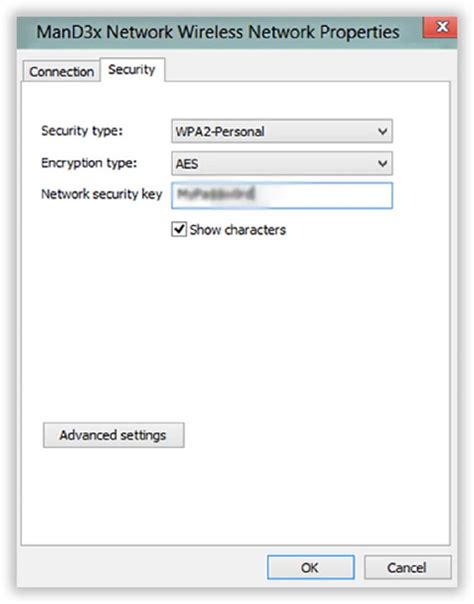The height and width of the screenshot is (604, 474).
Task: Open the AES encryption type combo box
Action: coord(282,164)
